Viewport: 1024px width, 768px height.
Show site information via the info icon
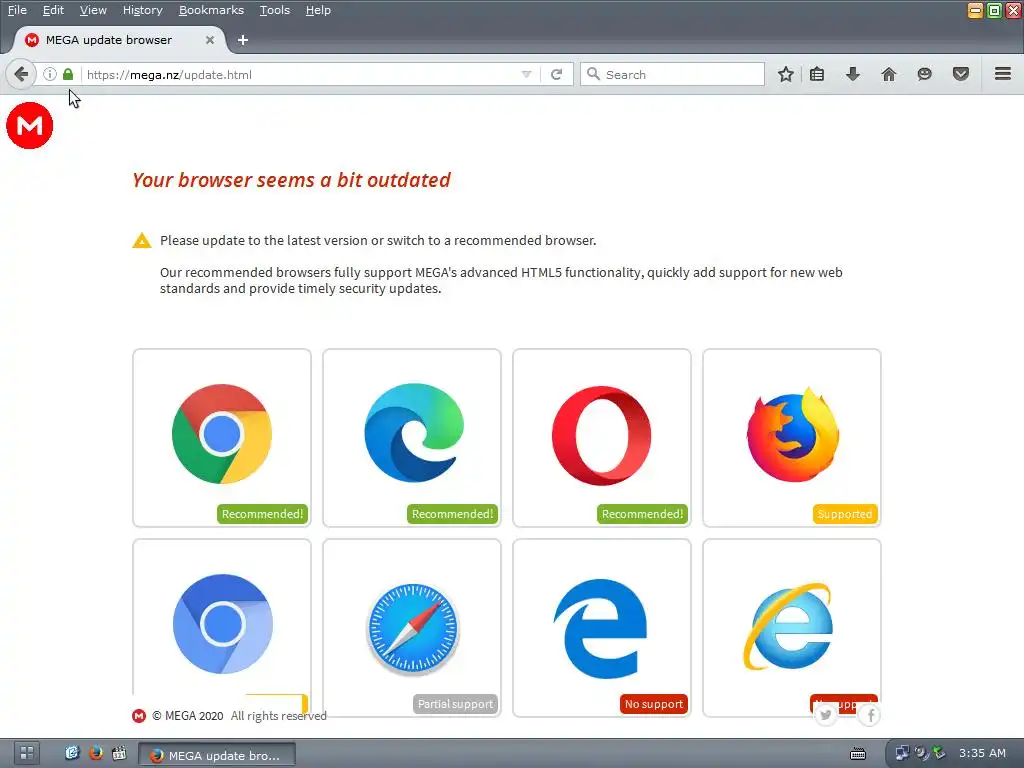click(50, 74)
